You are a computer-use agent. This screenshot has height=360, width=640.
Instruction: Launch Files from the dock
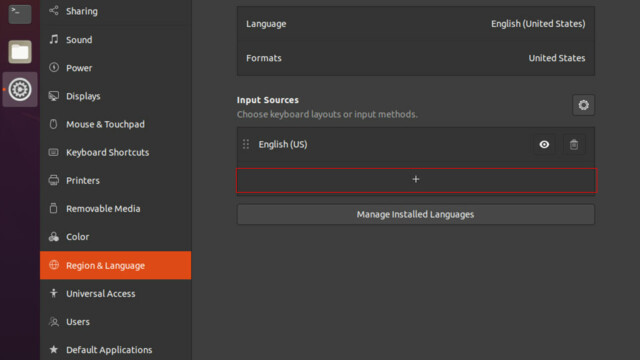20,52
